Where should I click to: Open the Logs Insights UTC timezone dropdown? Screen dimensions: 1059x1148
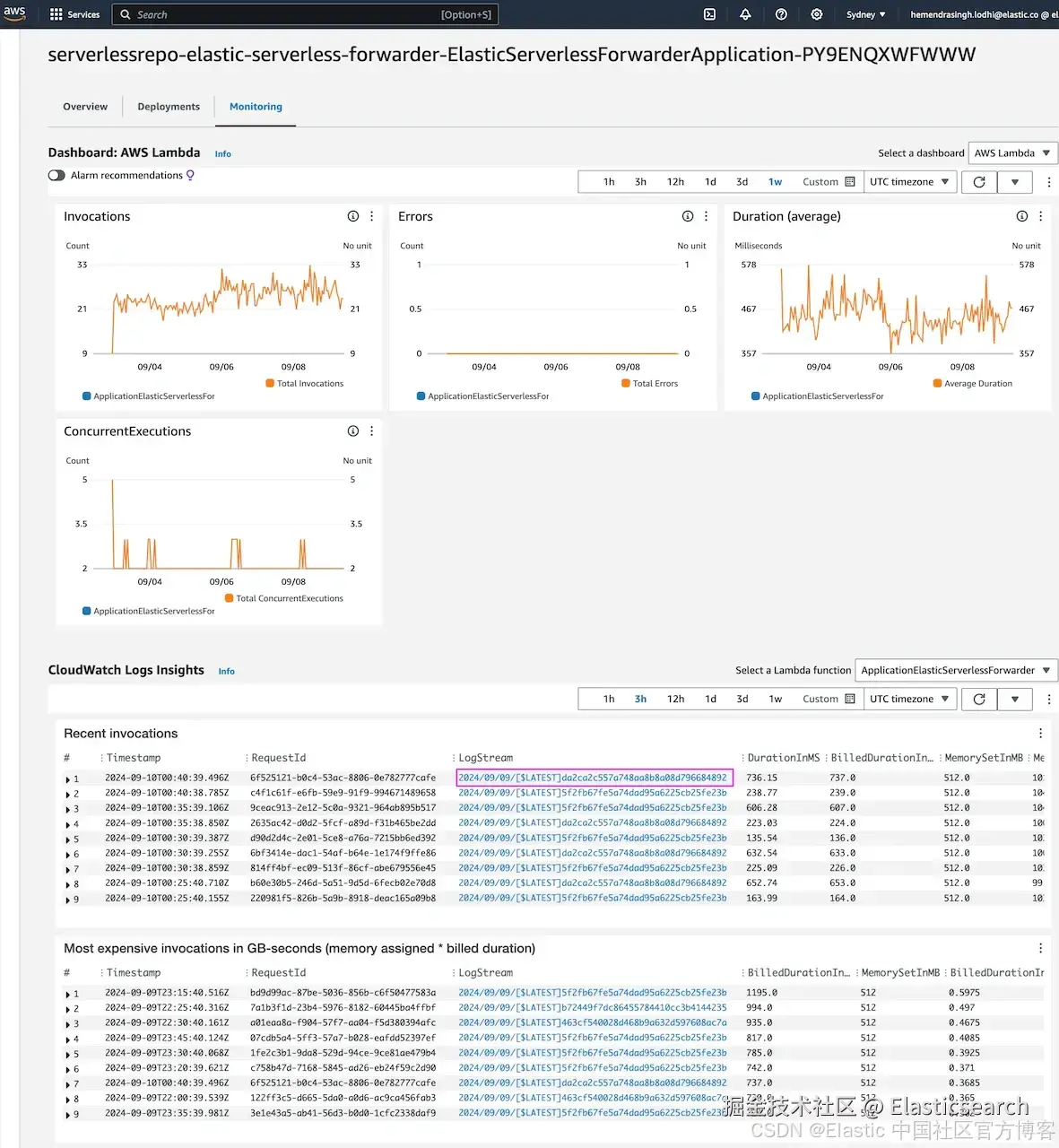click(x=909, y=700)
